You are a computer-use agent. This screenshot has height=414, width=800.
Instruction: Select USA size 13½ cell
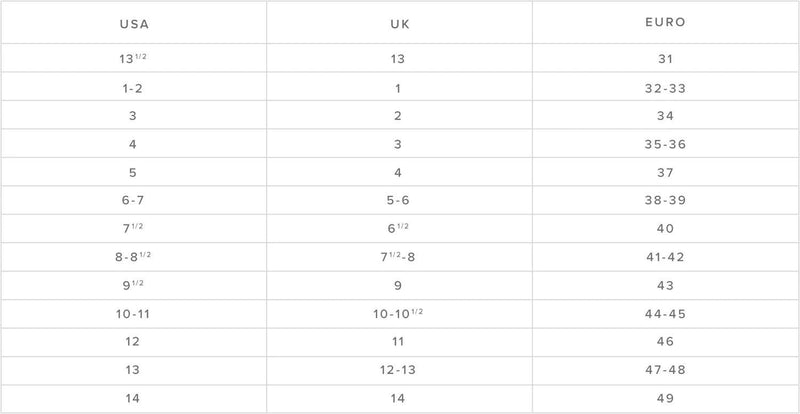(x=132, y=59)
